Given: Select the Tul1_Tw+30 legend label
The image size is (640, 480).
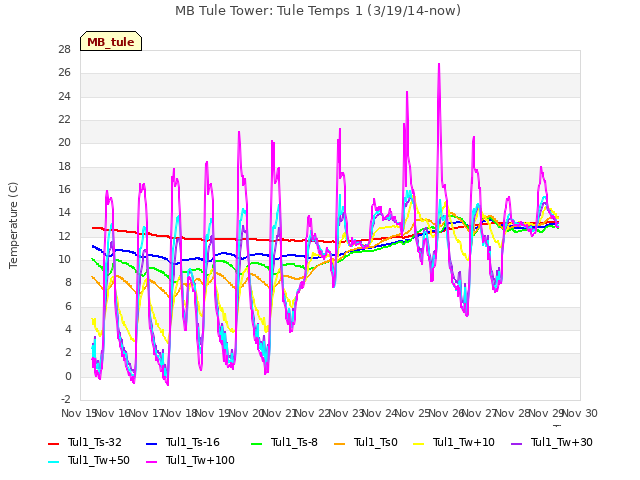Looking at the screenshot, I should (x=562, y=442).
